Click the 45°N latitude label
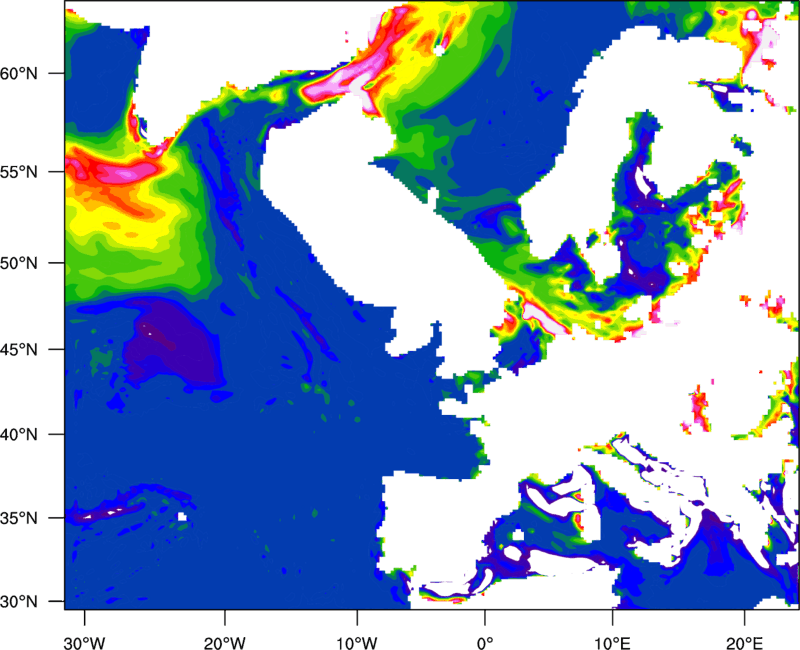Viewport: 800px width, 650px height. 19,349
